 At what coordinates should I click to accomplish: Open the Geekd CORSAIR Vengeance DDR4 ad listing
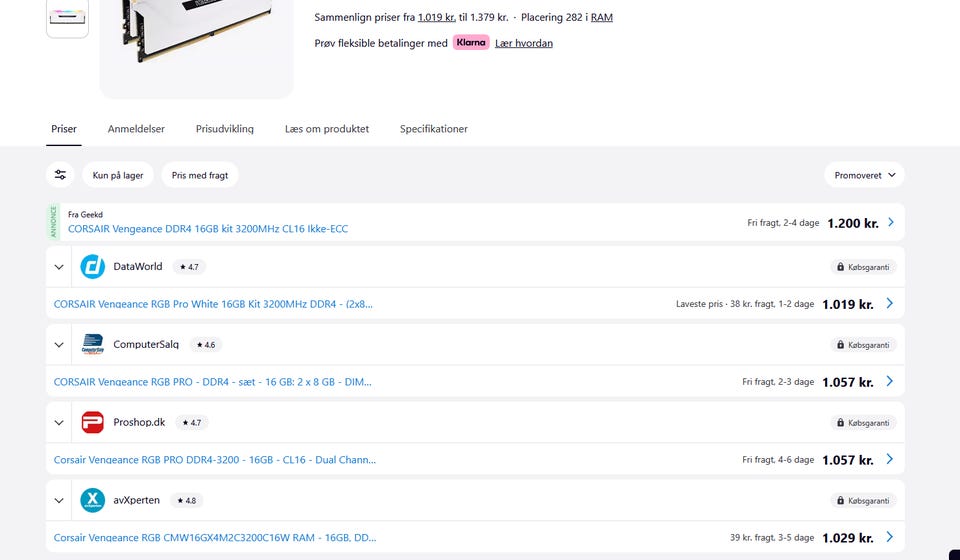click(208, 229)
